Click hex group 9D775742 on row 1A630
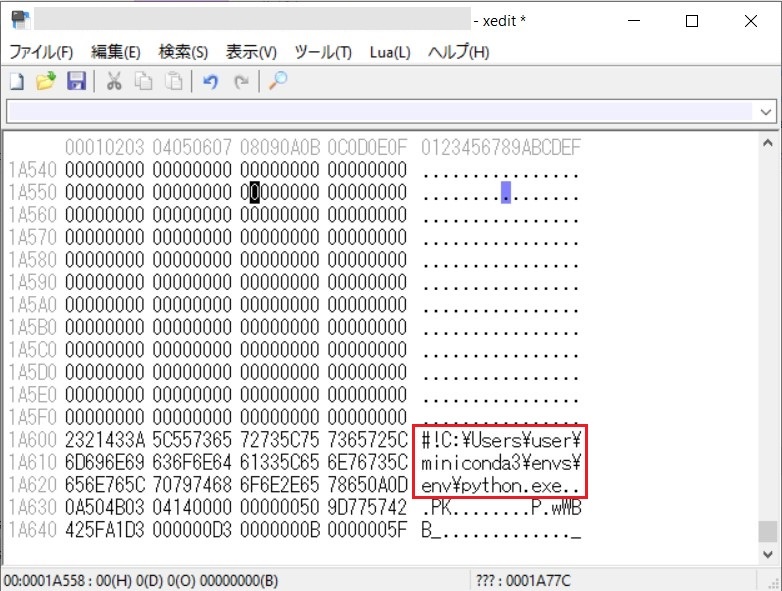Viewport: 782px width, 591px height. click(x=368, y=507)
